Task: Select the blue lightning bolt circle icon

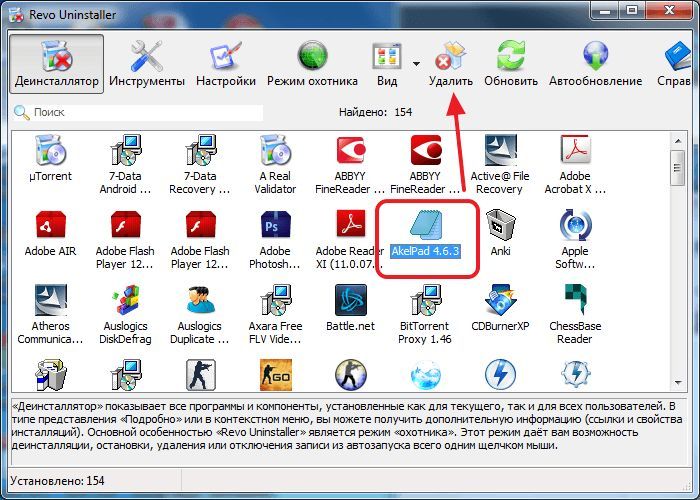Action: 500,375
